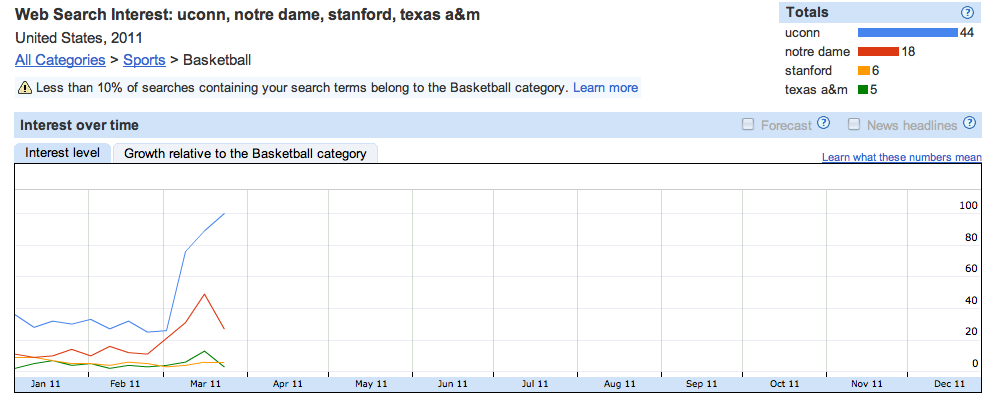Open the help icon next to Forecast

click(823, 123)
